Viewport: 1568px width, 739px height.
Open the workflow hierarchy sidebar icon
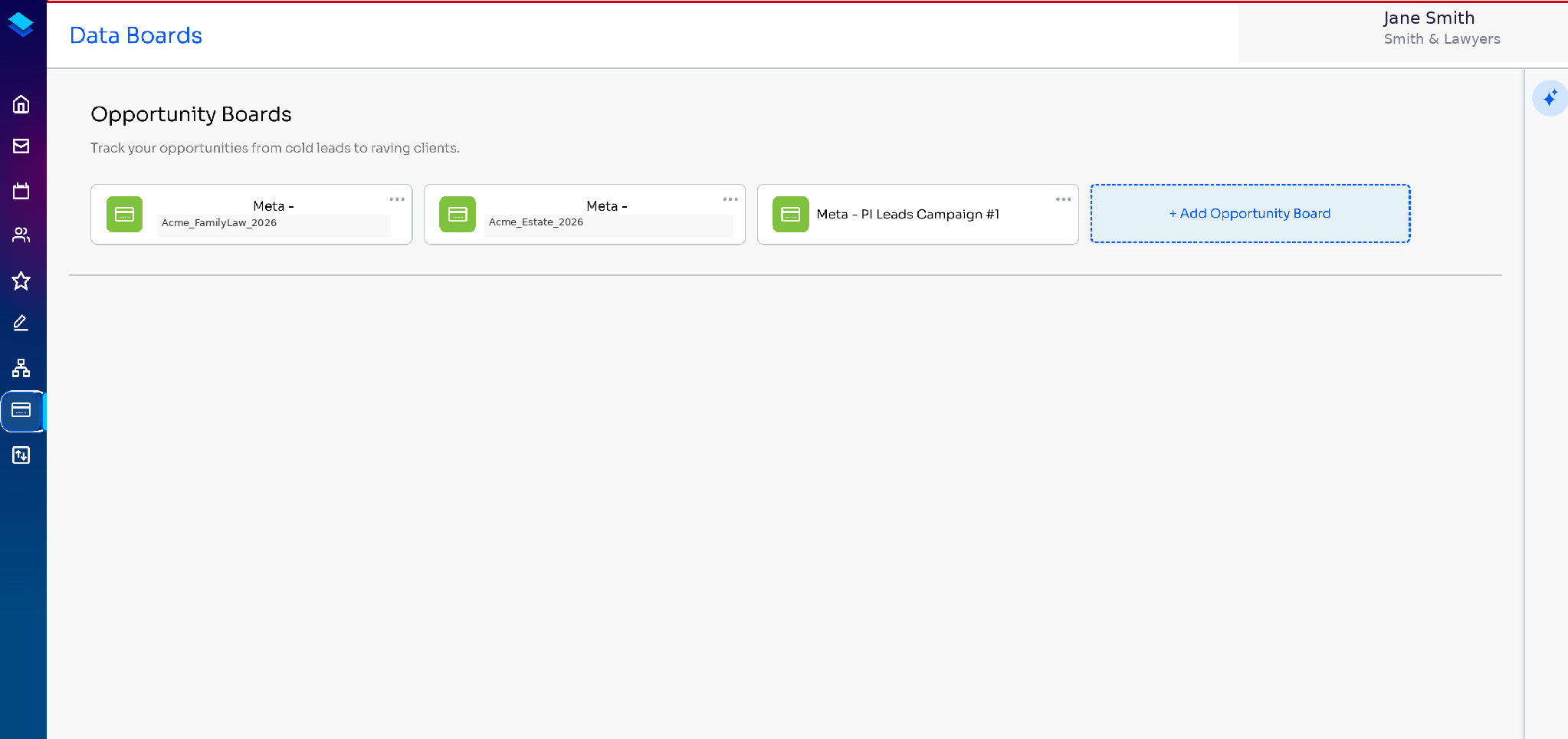tap(21, 368)
